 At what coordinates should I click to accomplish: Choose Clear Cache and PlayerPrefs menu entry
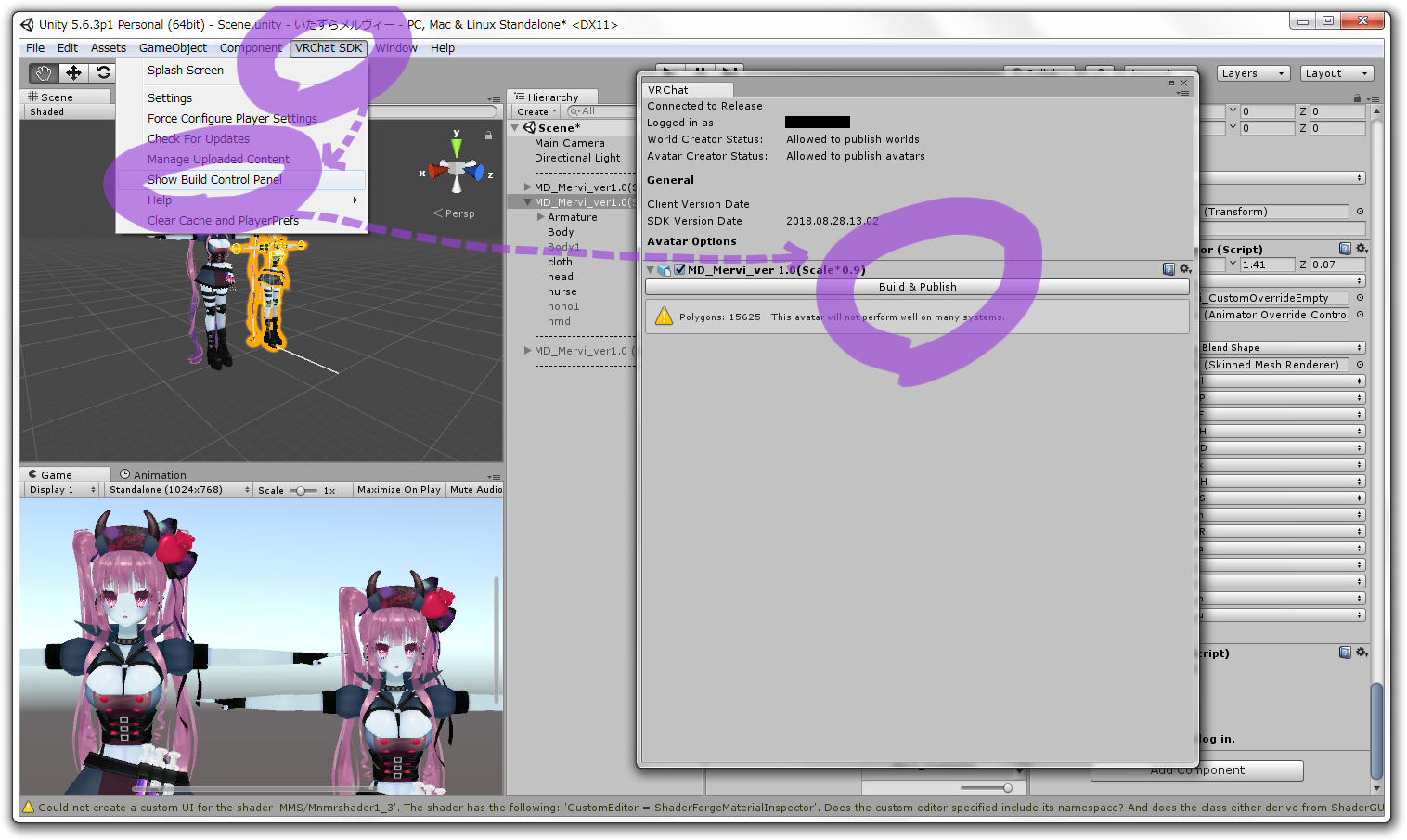click(x=241, y=221)
